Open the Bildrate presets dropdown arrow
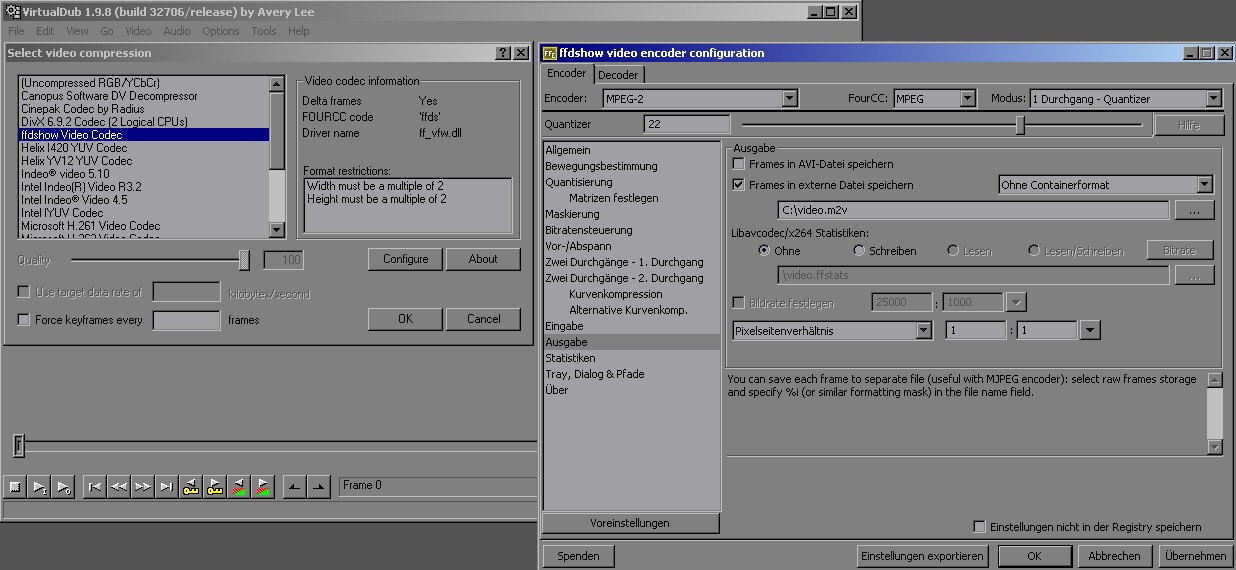This screenshot has height=570, width=1236. point(1017,302)
